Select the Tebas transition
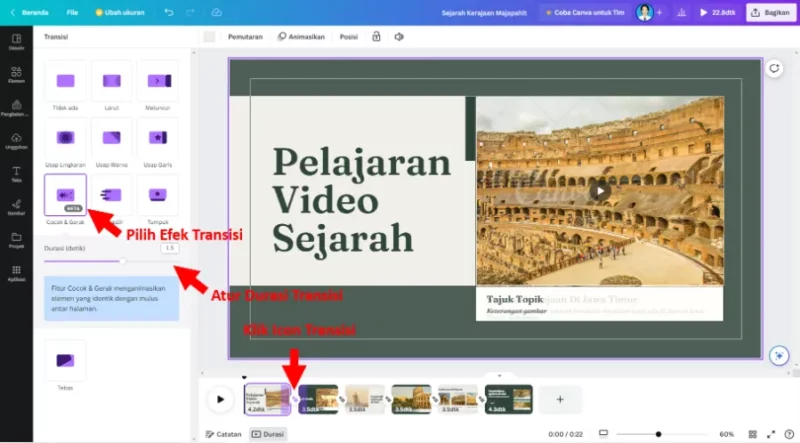This screenshot has height=443, width=800. (65, 361)
